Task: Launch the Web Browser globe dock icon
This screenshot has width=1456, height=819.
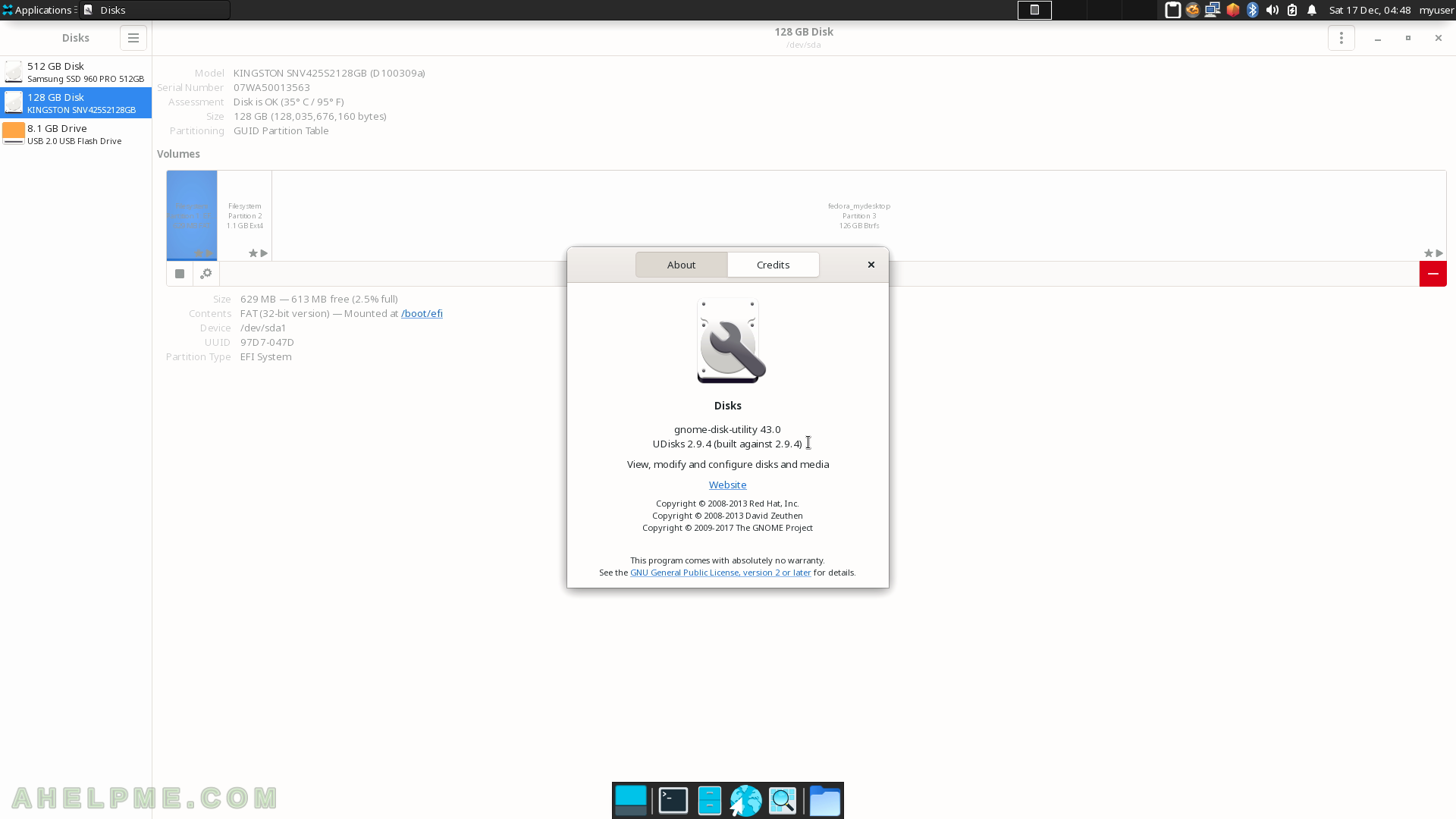Action: click(x=746, y=801)
